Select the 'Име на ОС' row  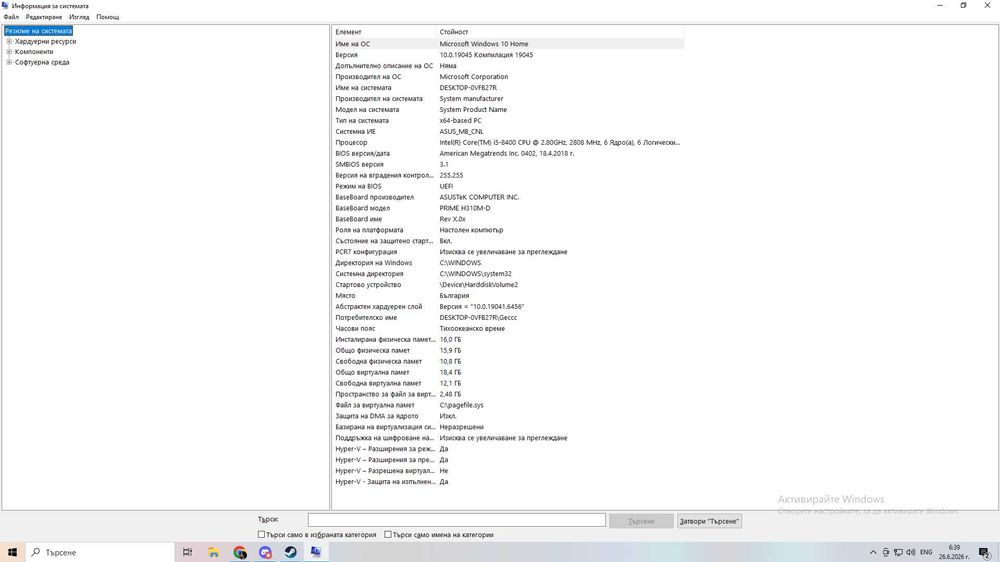point(508,44)
